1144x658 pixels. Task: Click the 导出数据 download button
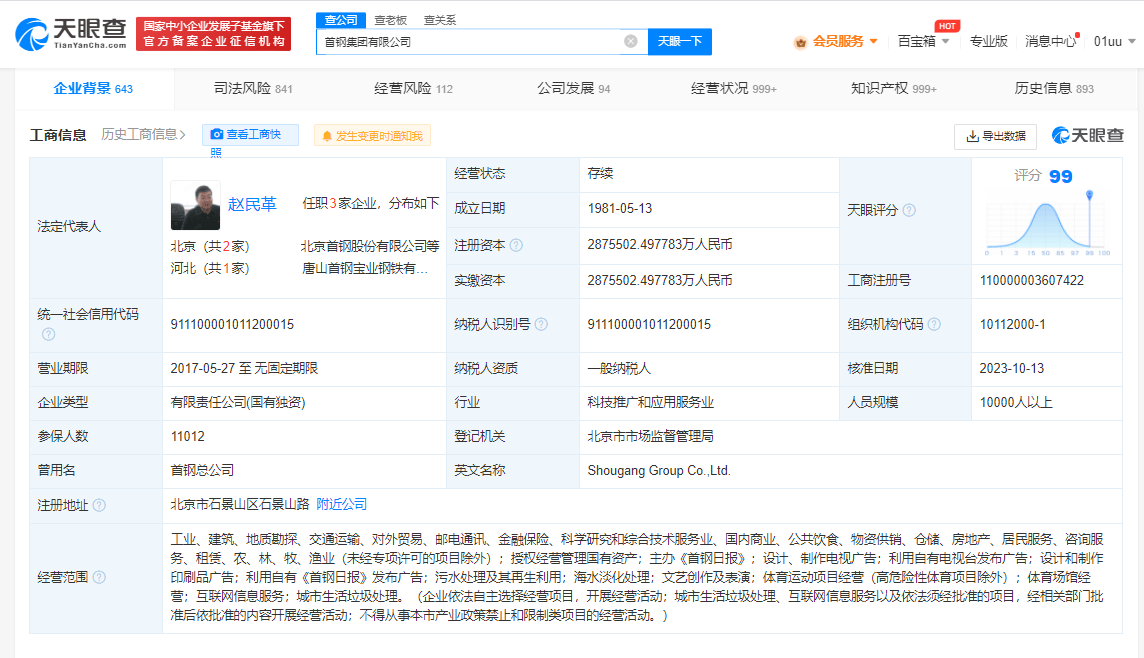[994, 136]
